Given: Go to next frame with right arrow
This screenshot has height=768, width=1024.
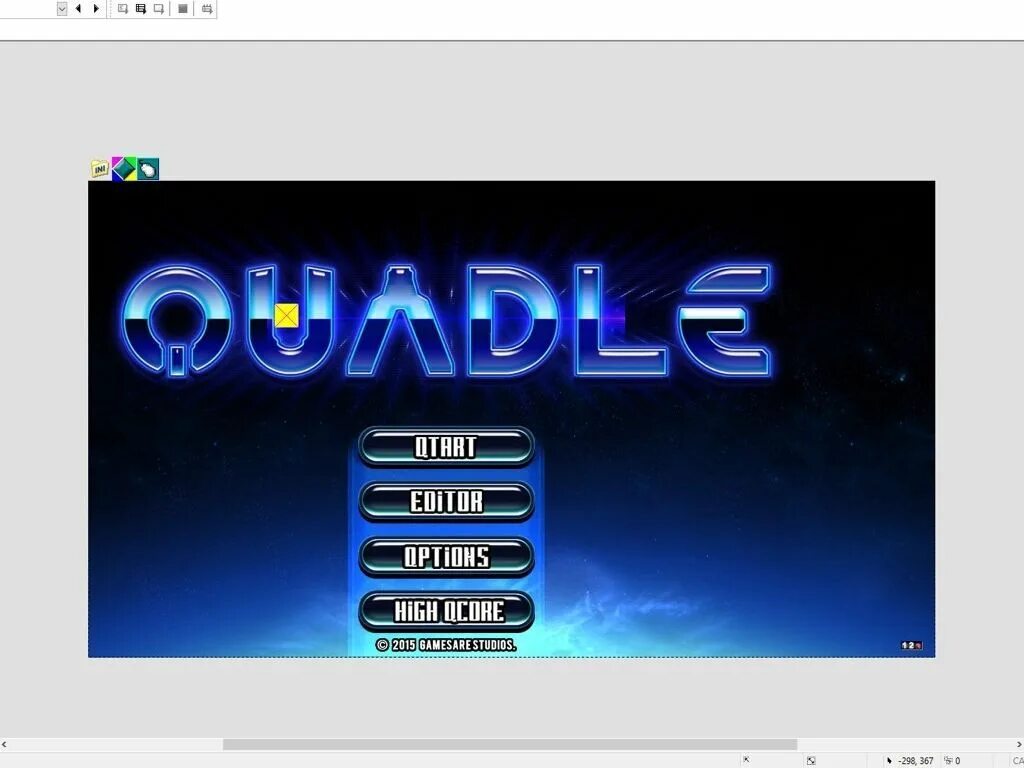Looking at the screenshot, I should tap(96, 8).
